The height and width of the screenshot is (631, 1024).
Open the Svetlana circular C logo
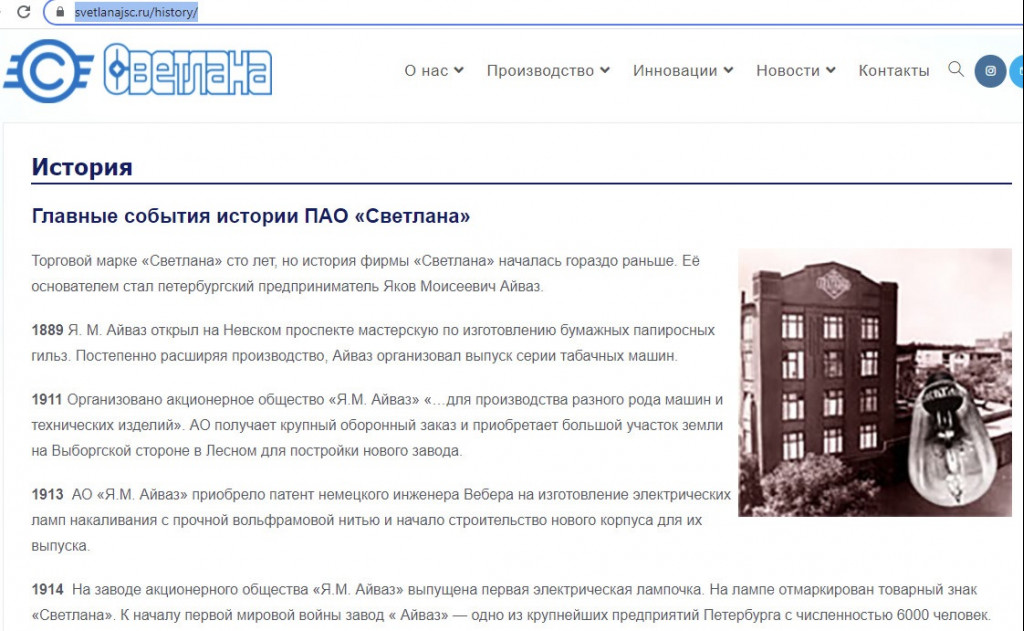(x=49, y=71)
